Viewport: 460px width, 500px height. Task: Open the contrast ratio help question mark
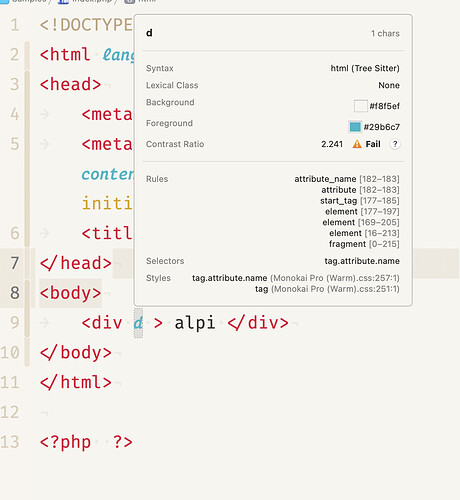point(395,144)
